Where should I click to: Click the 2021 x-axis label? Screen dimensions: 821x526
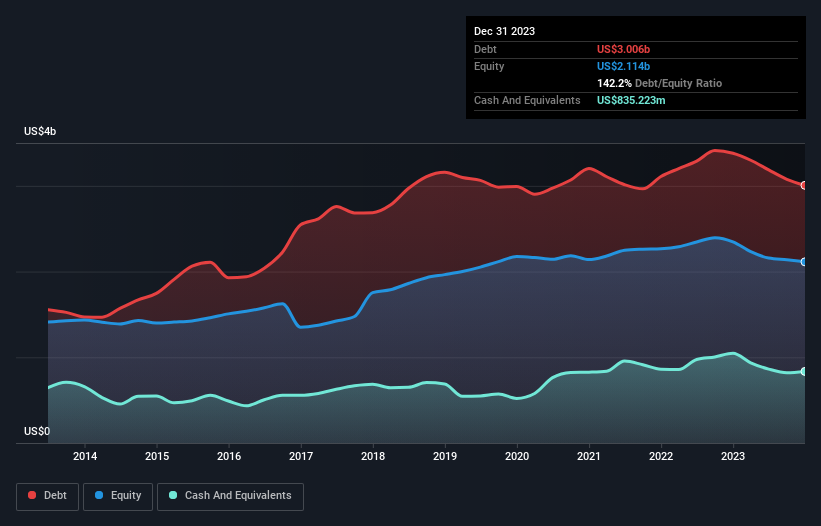click(x=589, y=456)
